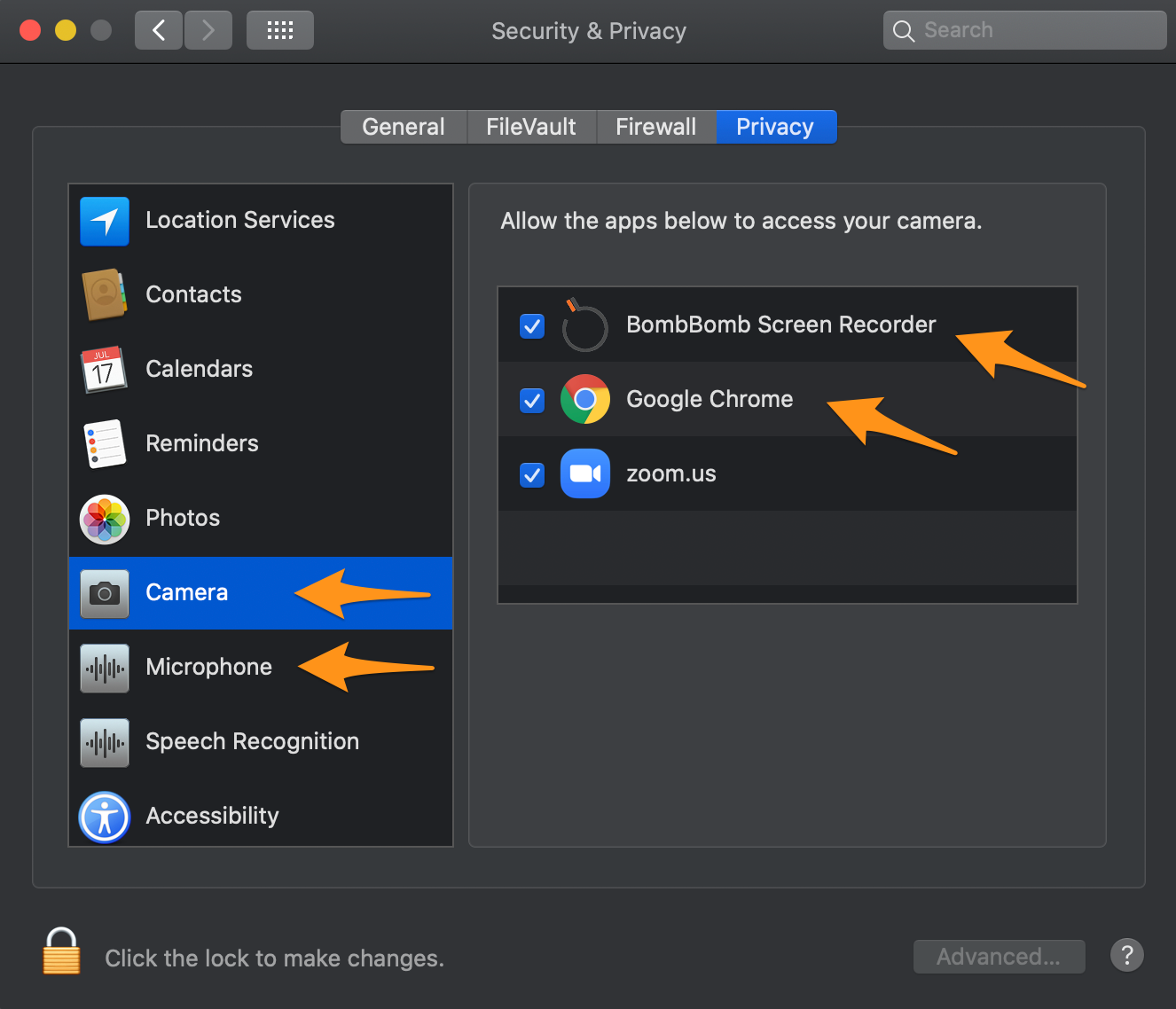The image size is (1176, 1009).
Task: Click the Google Chrome app name
Action: (x=710, y=399)
